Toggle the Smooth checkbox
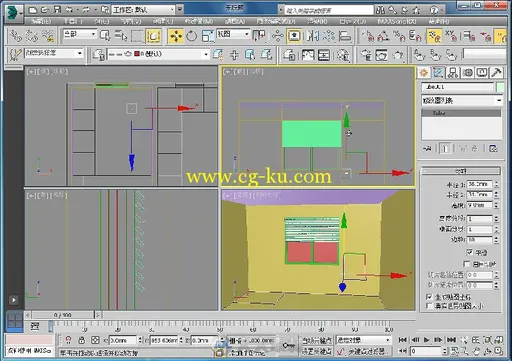This screenshot has height=361, width=512. click(x=470, y=252)
